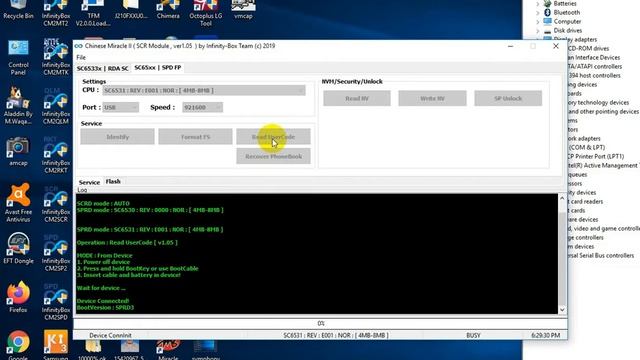640x360 pixels.
Task: Expand Batteries node in Device Manager
Action: point(538,4)
